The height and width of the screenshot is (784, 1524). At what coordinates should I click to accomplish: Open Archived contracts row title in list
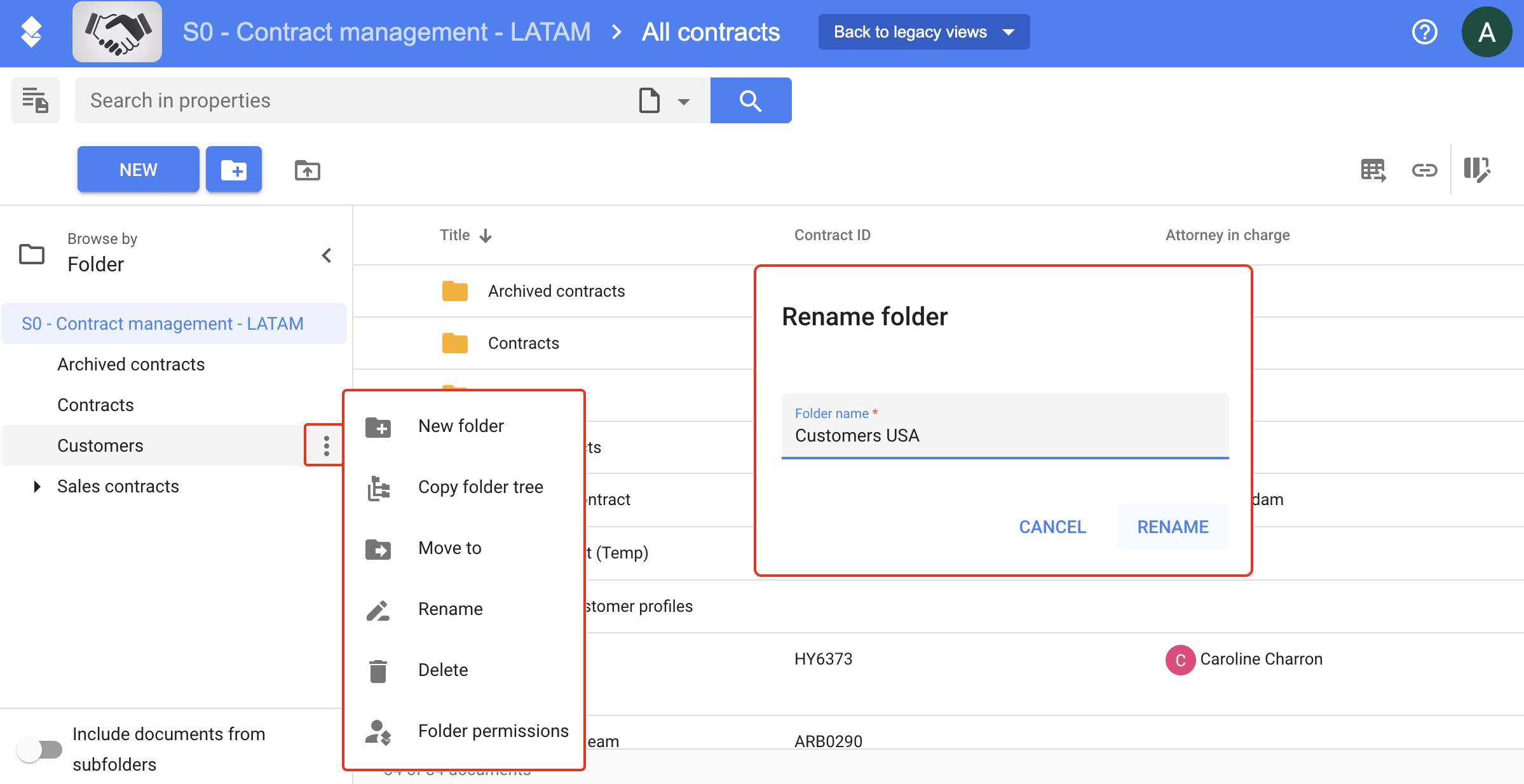[556, 291]
